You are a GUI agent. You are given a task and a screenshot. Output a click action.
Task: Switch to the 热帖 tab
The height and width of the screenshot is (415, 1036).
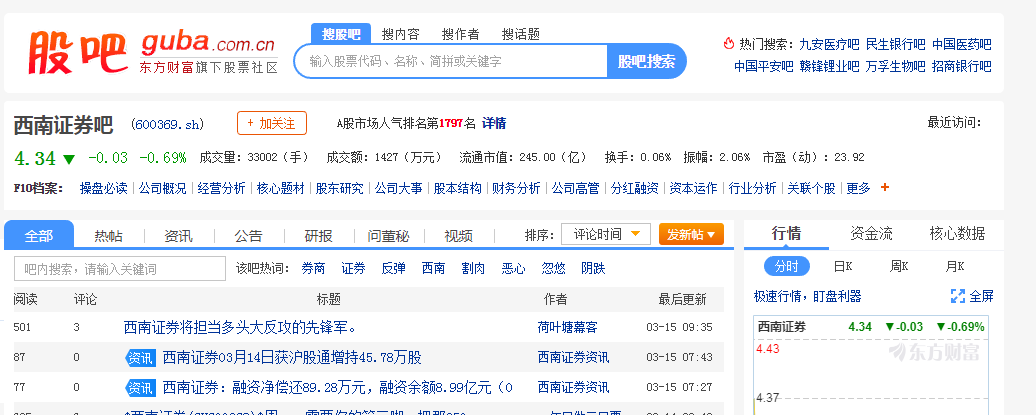108,236
